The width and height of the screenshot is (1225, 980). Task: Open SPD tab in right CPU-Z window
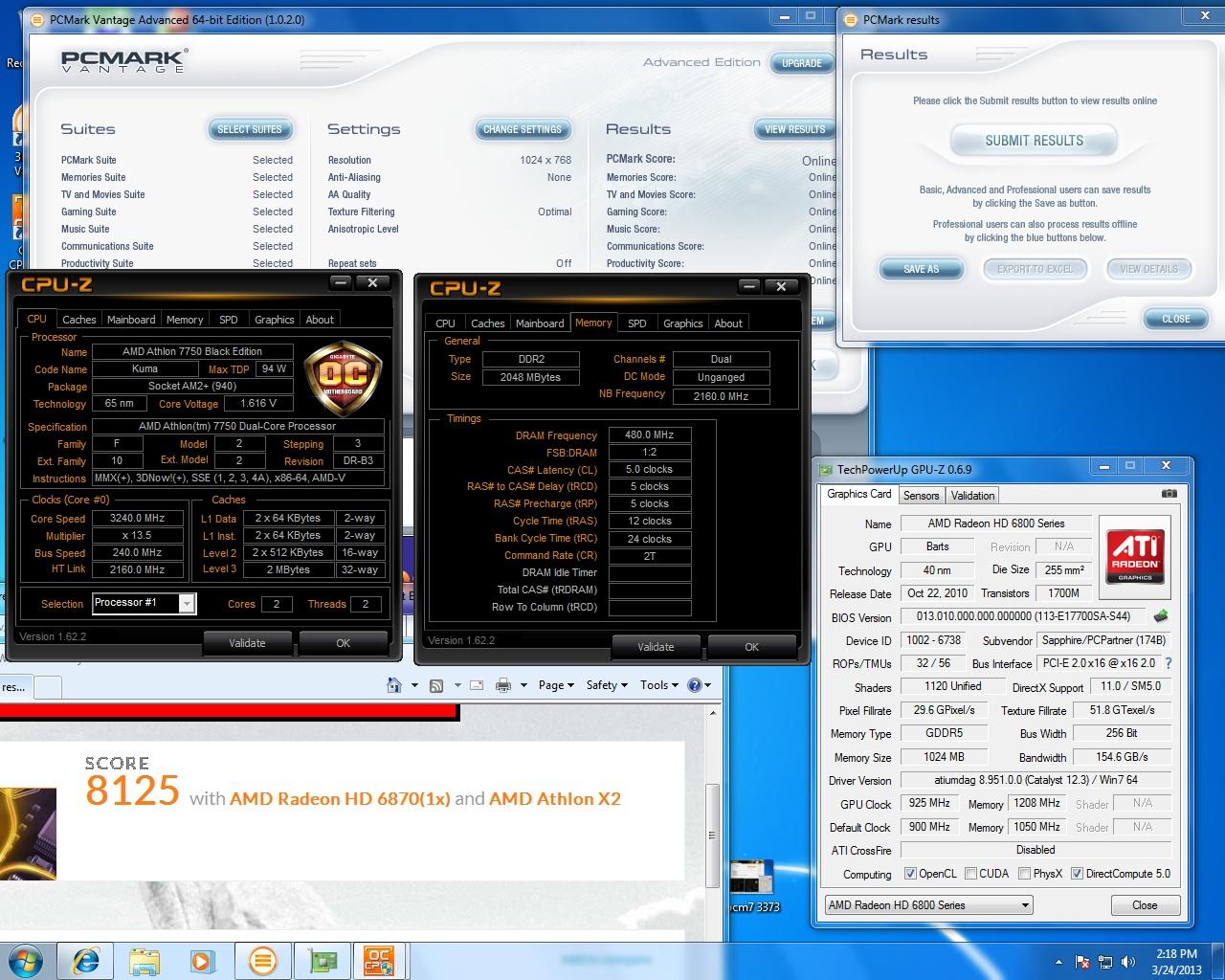tap(637, 323)
